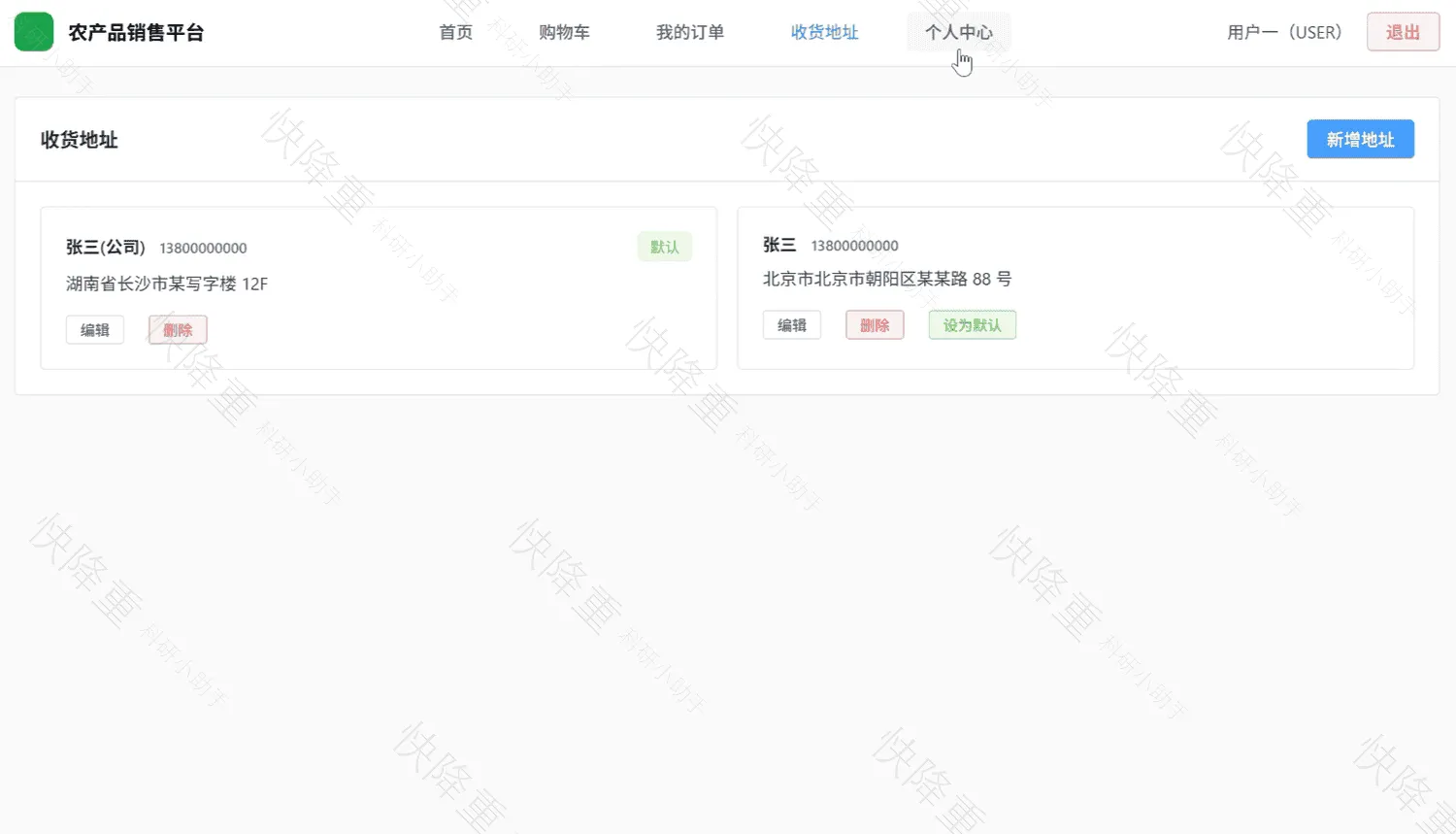Image resolution: width=1456 pixels, height=834 pixels.
Task: Click the 退出 logout button
Action: (1403, 32)
